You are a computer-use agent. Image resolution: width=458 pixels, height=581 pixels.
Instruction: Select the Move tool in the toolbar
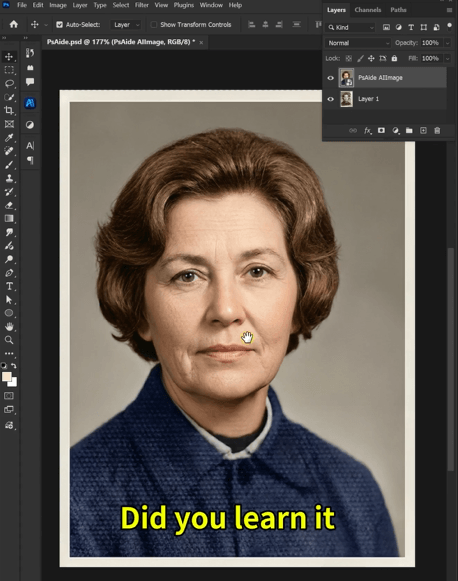[x=9, y=57]
